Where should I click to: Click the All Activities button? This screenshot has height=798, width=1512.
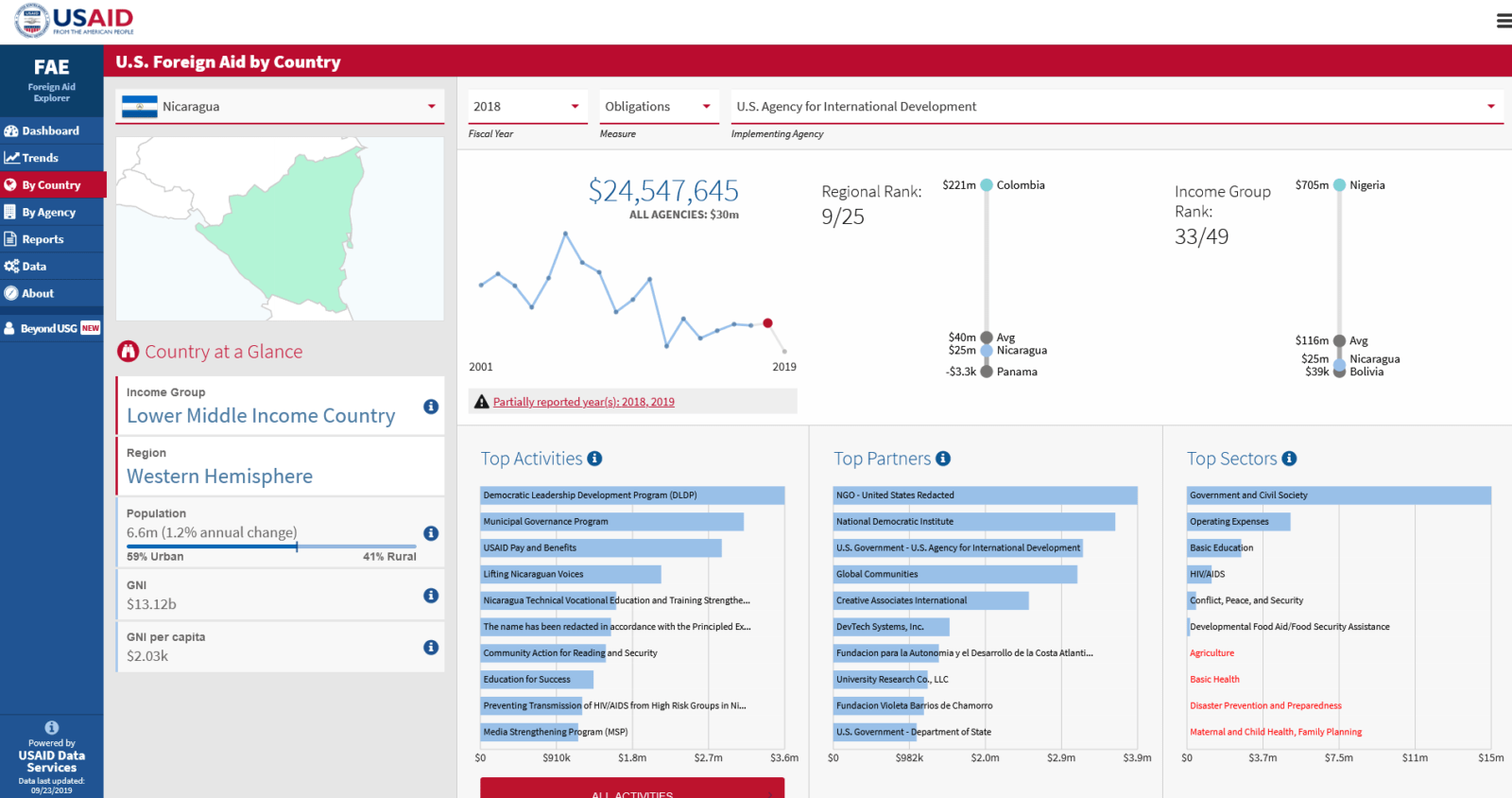[x=631, y=790]
